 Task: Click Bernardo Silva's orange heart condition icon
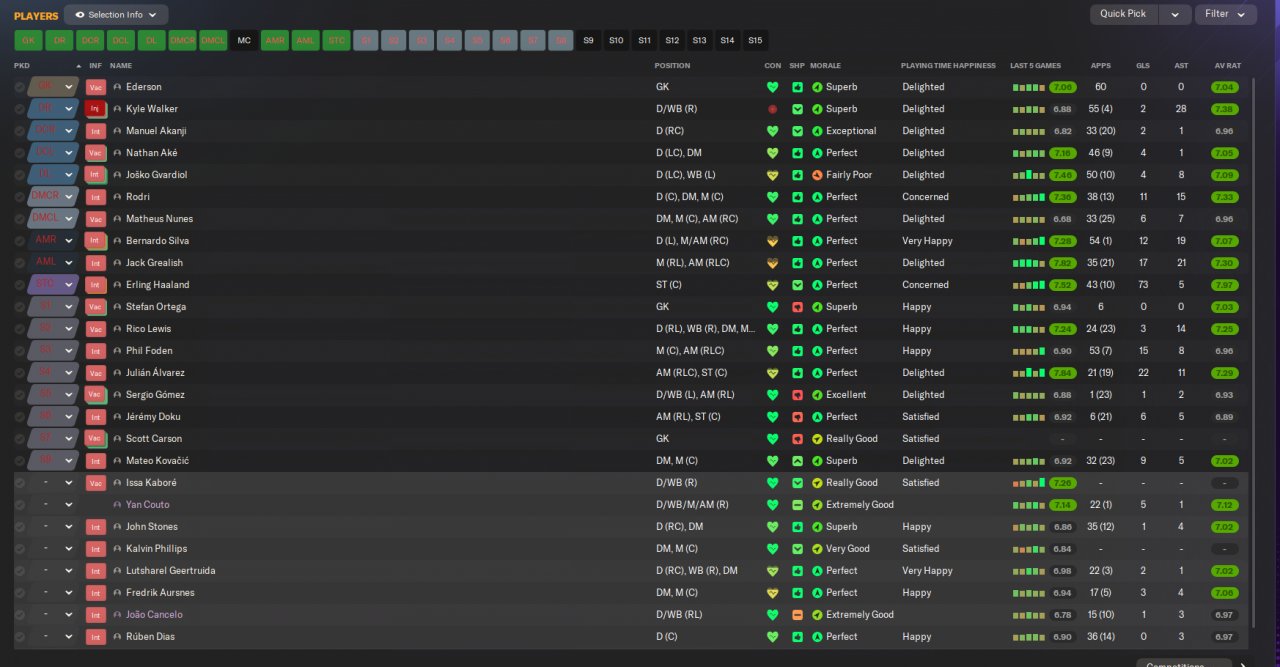pyautogui.click(x=772, y=241)
